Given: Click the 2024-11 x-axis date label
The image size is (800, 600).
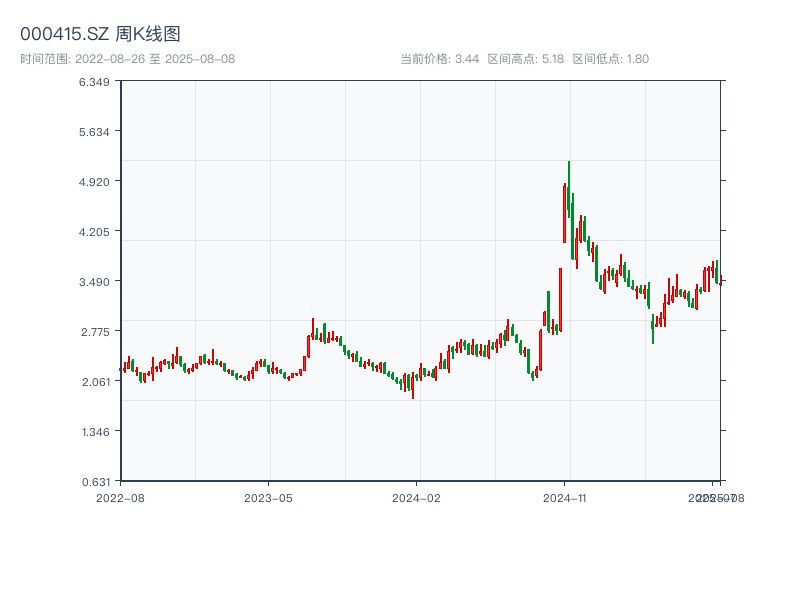Looking at the screenshot, I should pyautogui.click(x=565, y=497).
